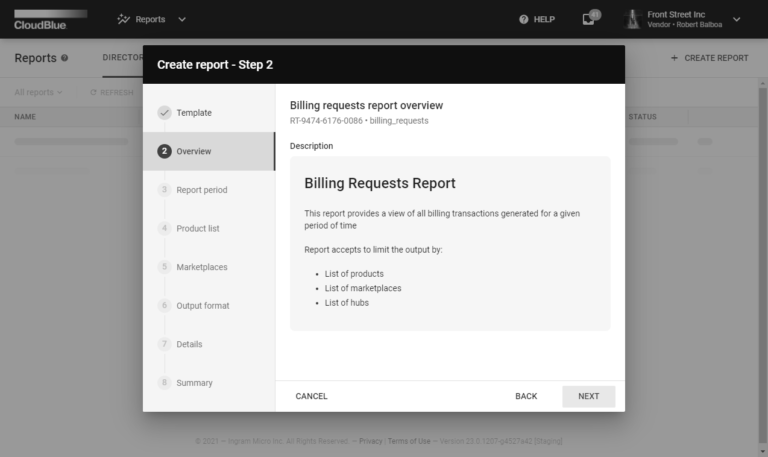Select the Summary step
768x457 pixels.
(209, 383)
